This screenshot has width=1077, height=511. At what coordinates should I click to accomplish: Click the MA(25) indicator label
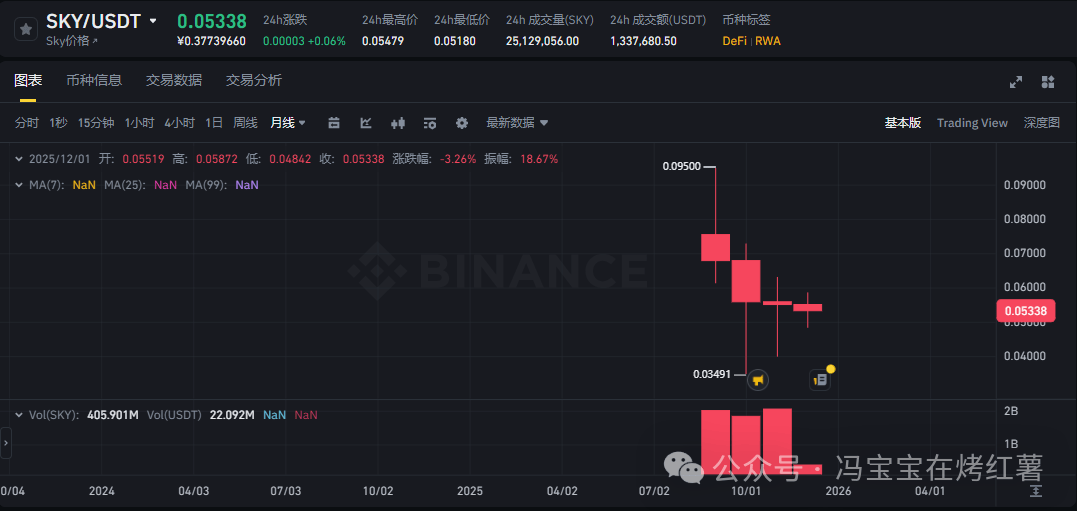pos(125,185)
